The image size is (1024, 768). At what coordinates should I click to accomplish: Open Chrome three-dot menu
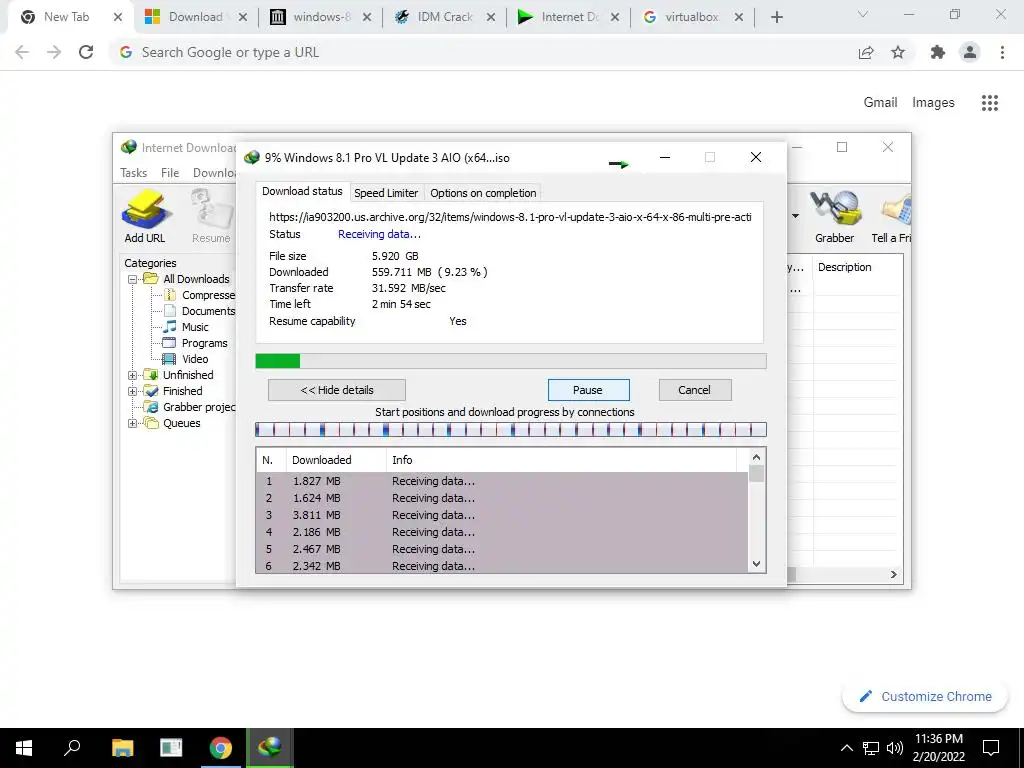(1002, 52)
